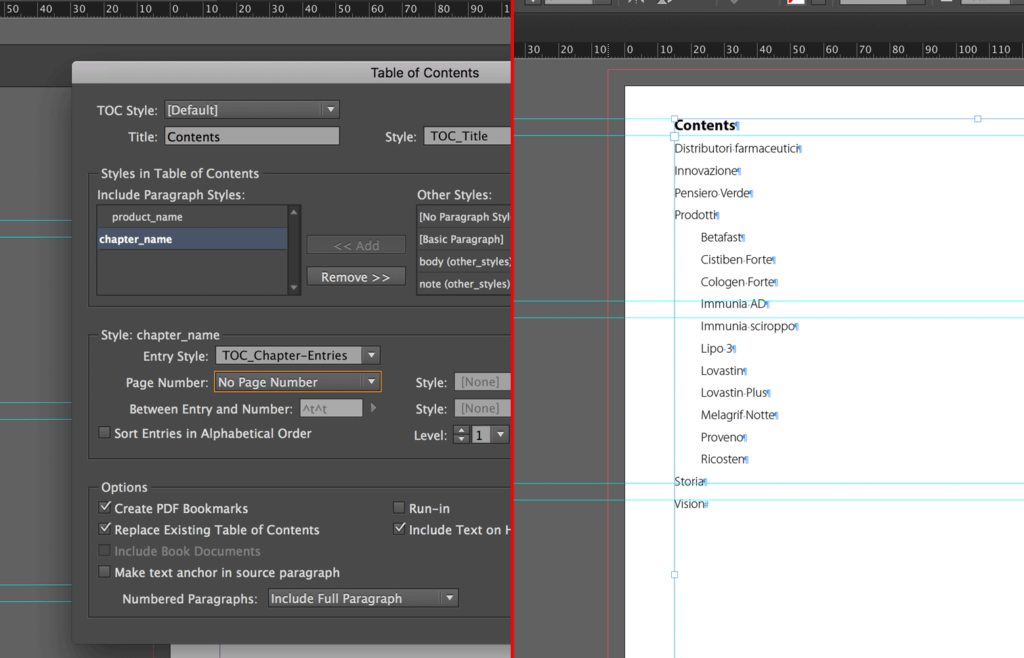Uncheck Include Text on Hidden Layers option
The width and height of the screenshot is (1024, 658).
[399, 529]
